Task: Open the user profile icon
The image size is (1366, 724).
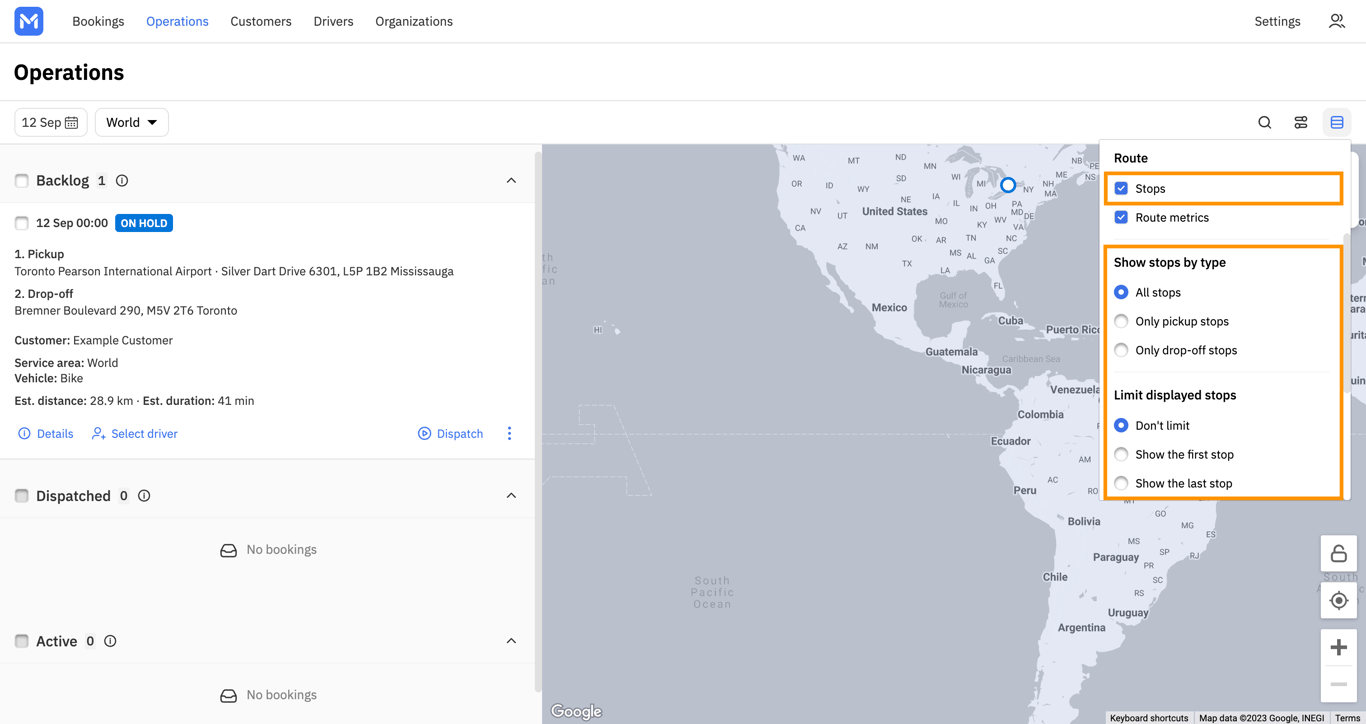Action: tap(1336, 21)
